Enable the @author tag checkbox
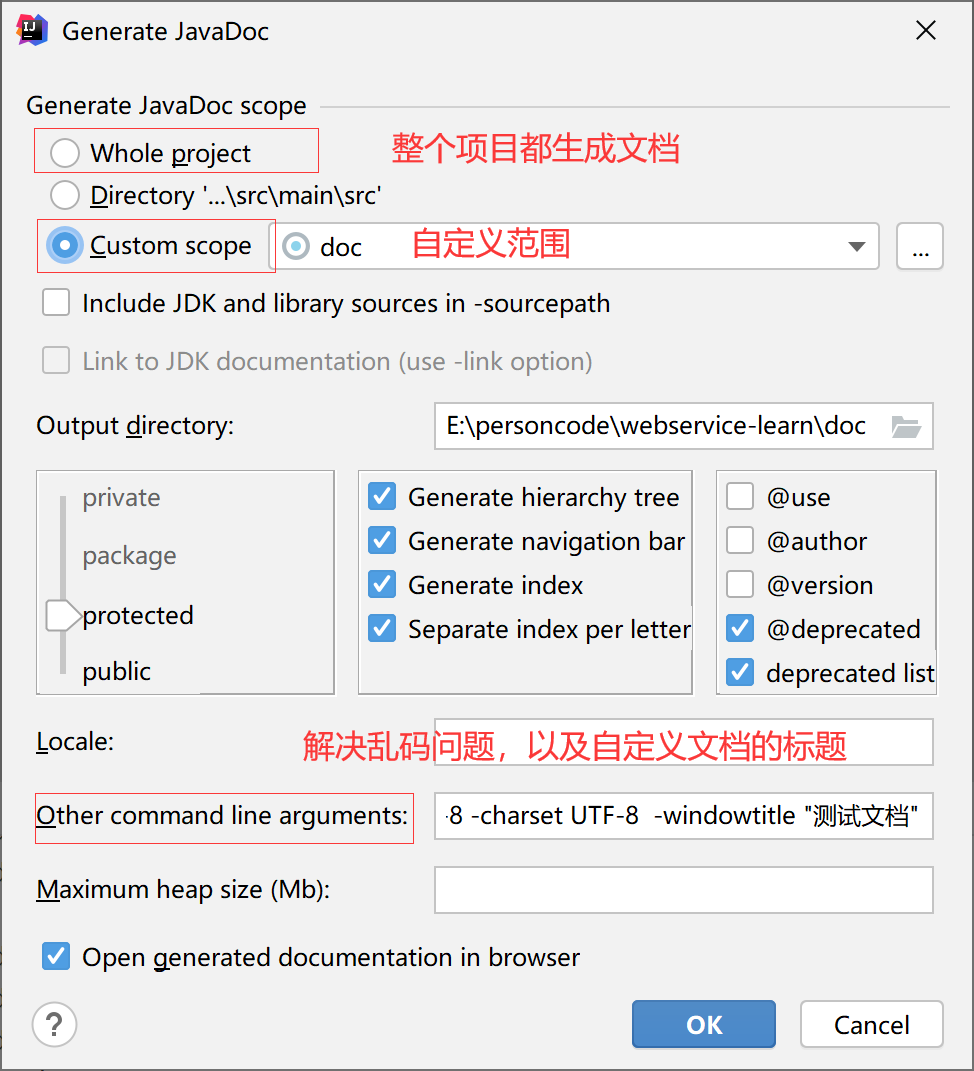 tap(740, 540)
